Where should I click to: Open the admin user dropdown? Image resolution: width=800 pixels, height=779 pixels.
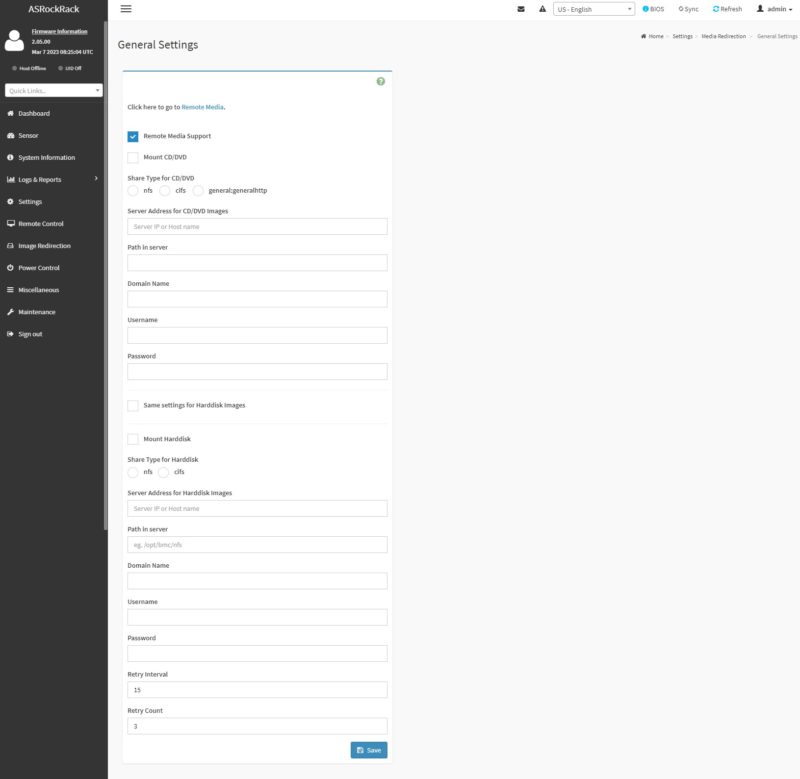(x=774, y=9)
